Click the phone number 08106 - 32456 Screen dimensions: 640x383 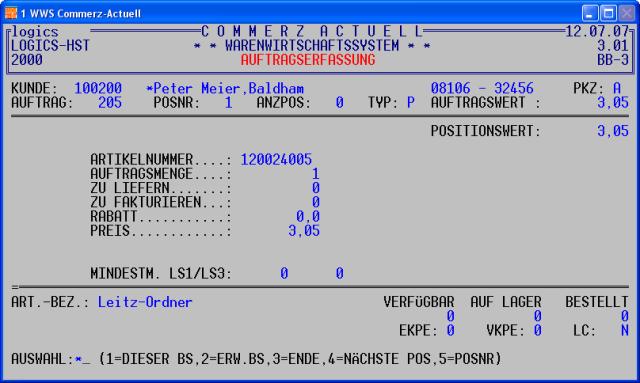point(482,88)
